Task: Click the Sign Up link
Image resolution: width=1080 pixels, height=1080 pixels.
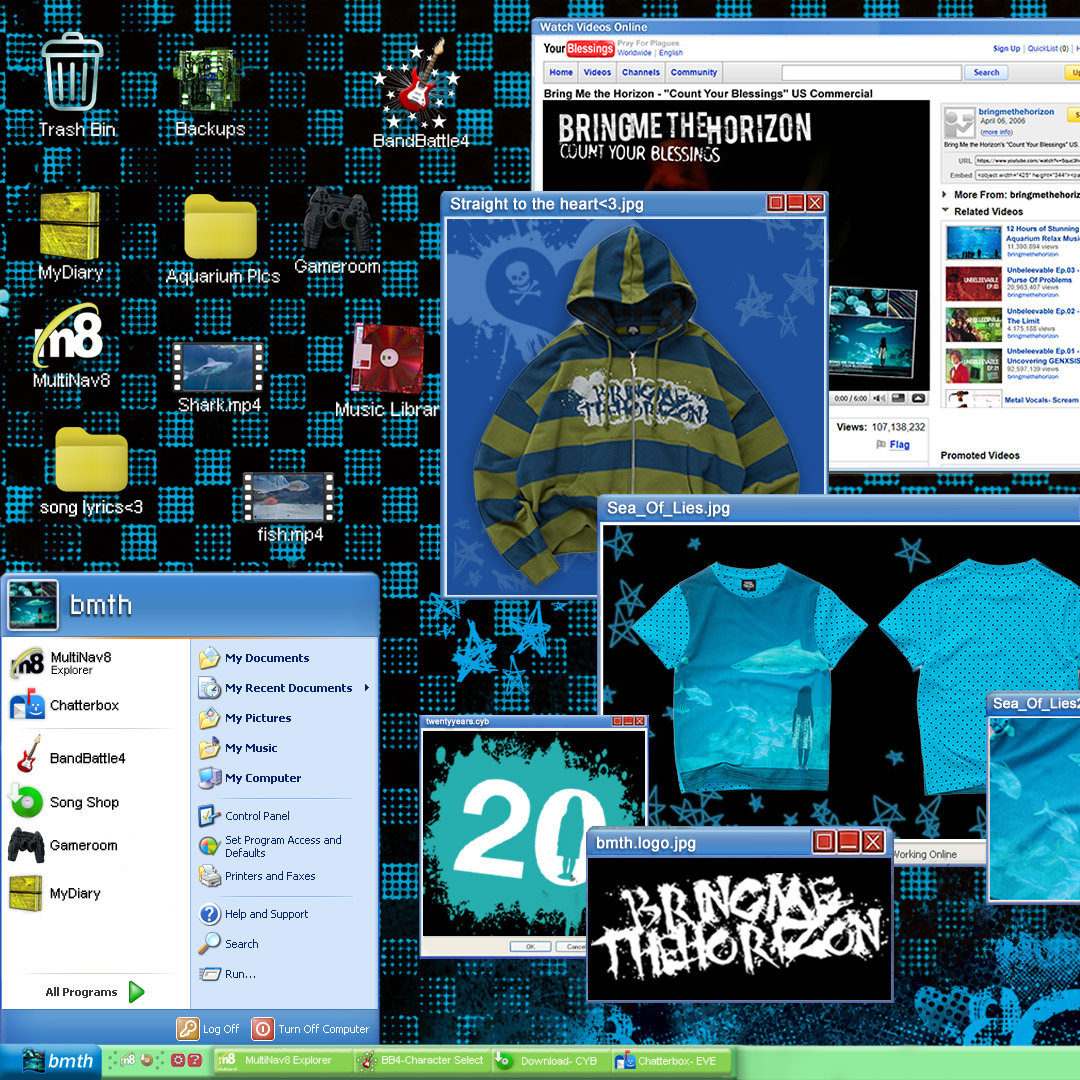Action: click(1006, 49)
